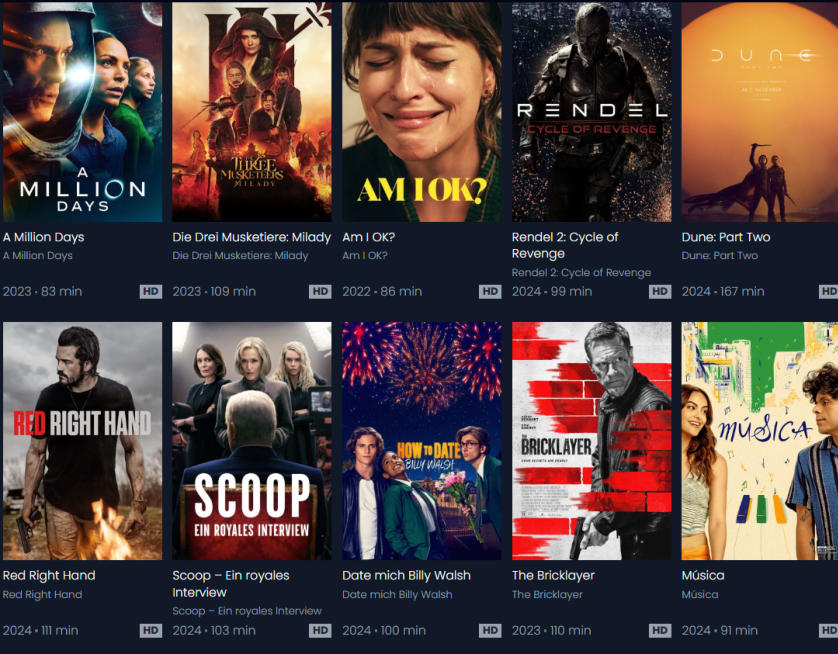Open the Música movie poster
Image resolution: width=838 pixels, height=654 pixels.
759,441
